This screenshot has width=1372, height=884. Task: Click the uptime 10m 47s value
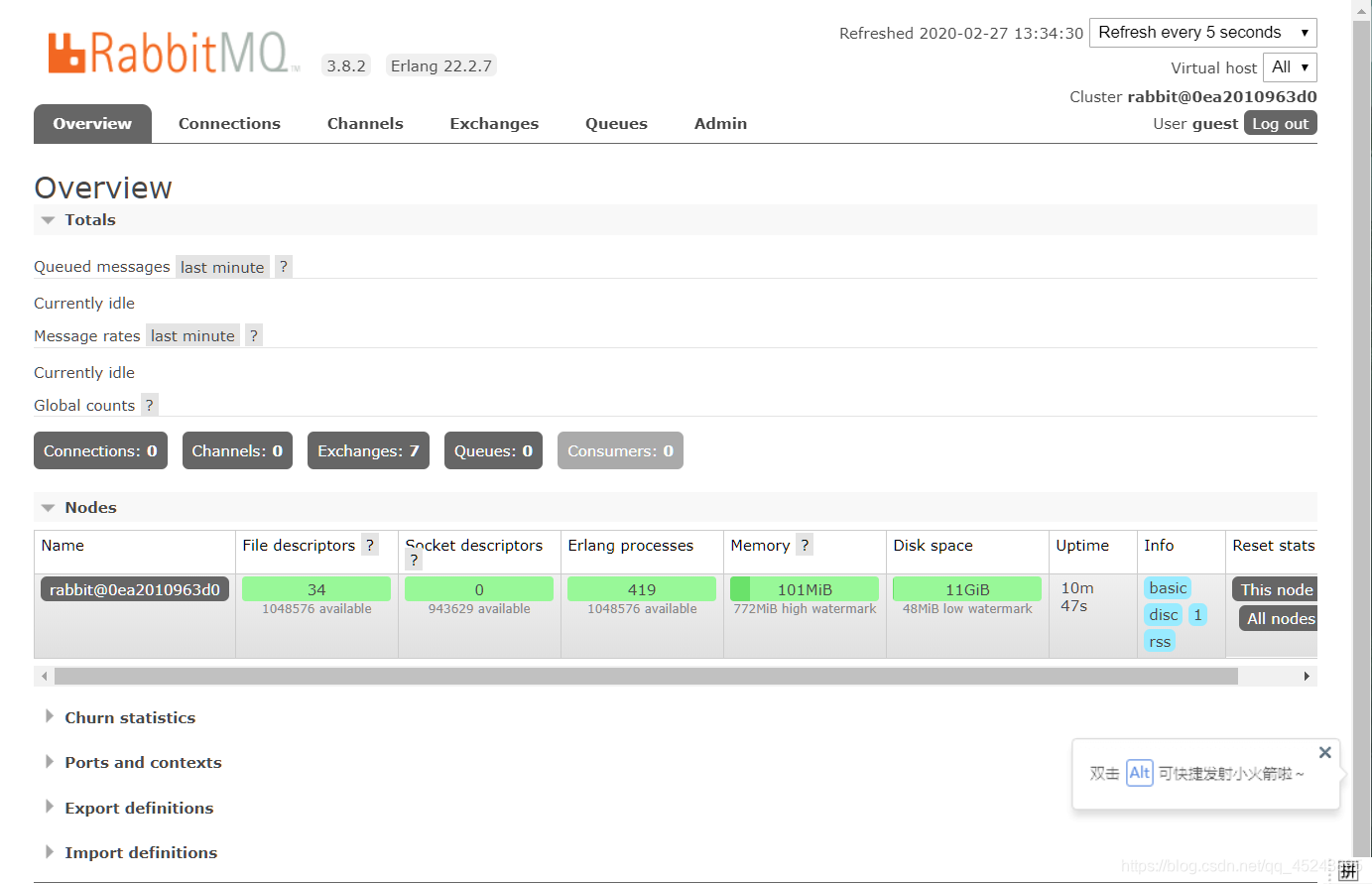pyautogui.click(x=1077, y=596)
